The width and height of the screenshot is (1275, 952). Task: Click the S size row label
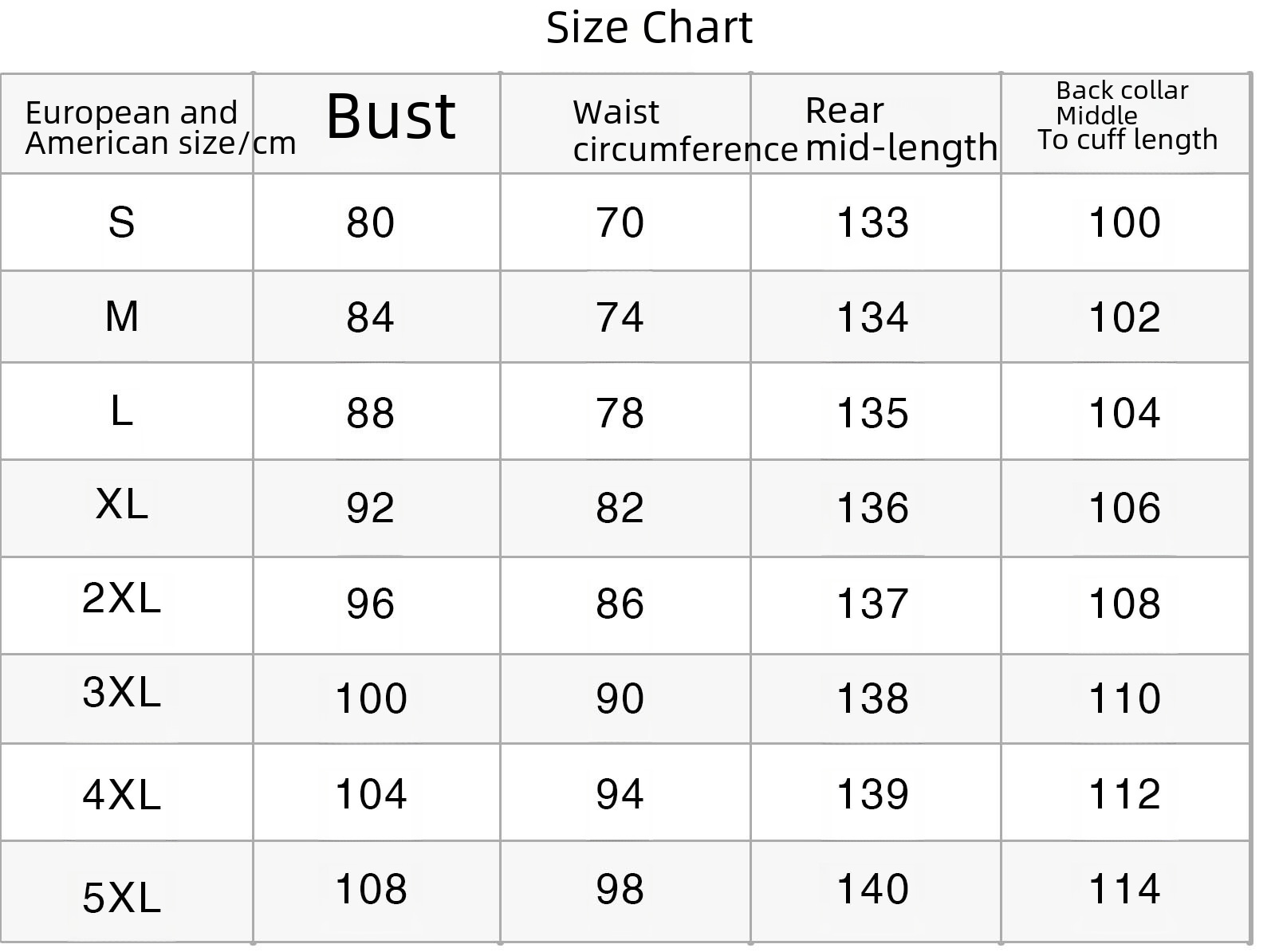(x=121, y=222)
